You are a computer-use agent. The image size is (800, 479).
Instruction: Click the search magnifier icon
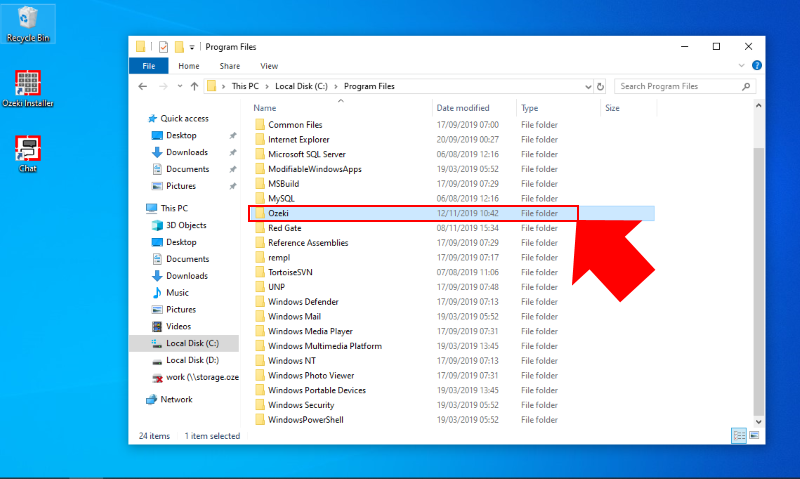tap(746, 86)
